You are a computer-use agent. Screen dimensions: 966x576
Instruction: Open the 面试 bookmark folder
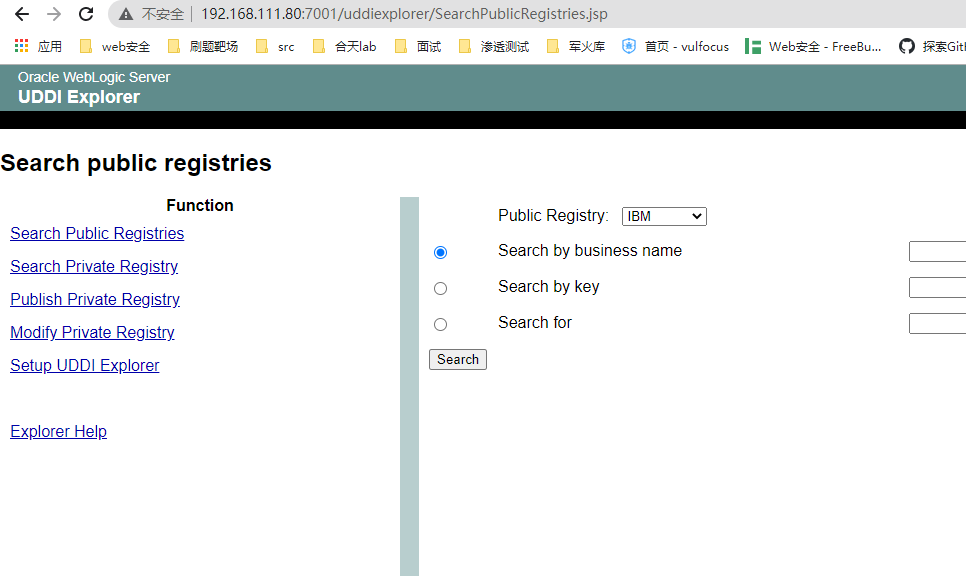418,46
